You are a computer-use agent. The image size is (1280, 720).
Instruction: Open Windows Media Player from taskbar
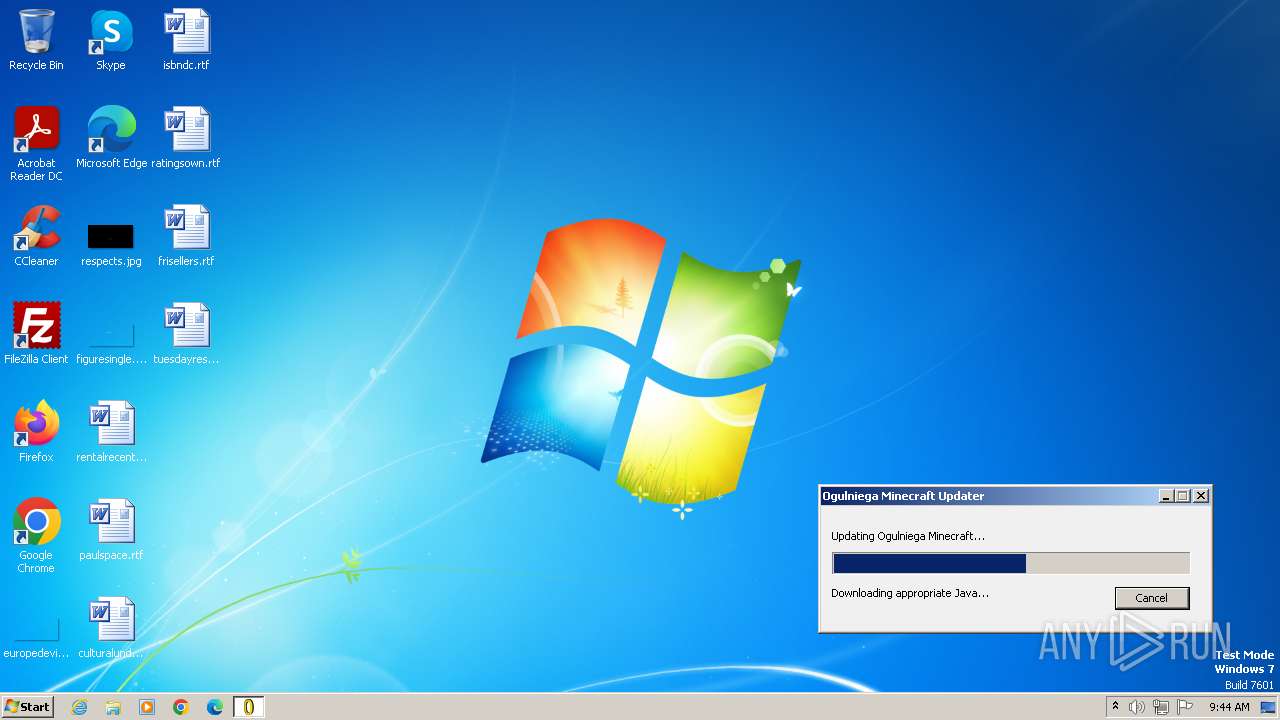pyautogui.click(x=147, y=707)
